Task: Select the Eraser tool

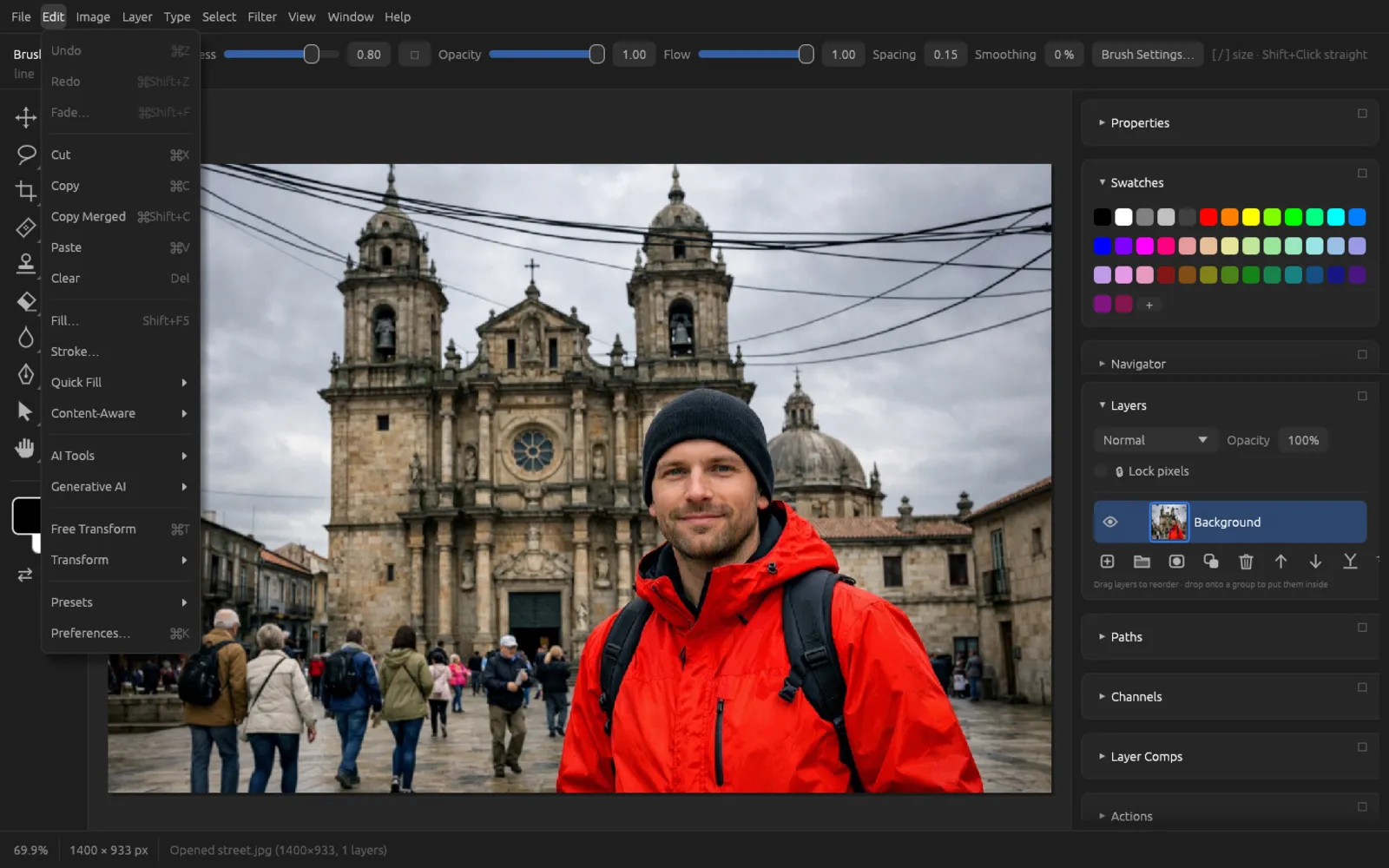Action: (26, 301)
